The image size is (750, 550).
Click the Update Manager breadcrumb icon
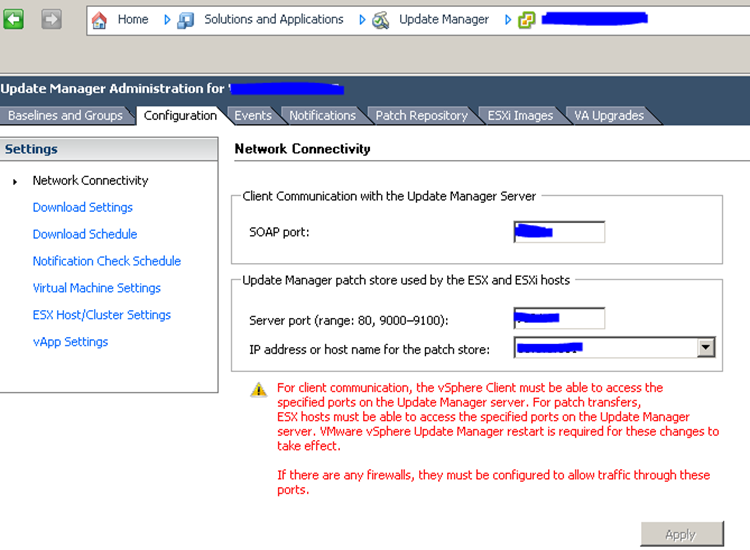click(x=381, y=20)
